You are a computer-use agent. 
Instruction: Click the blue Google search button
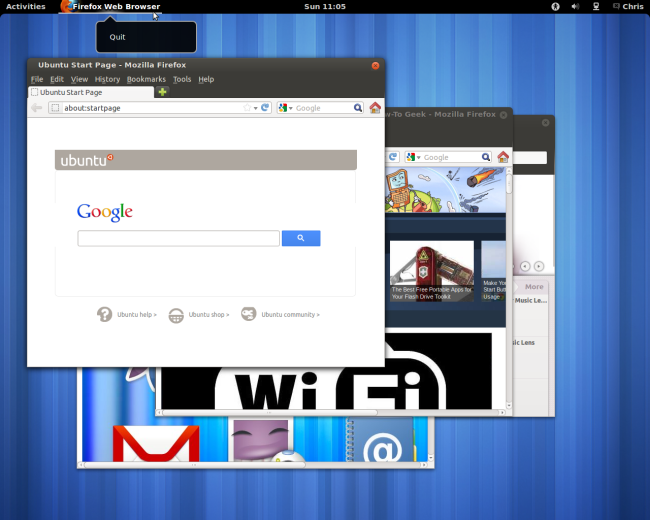coord(301,238)
